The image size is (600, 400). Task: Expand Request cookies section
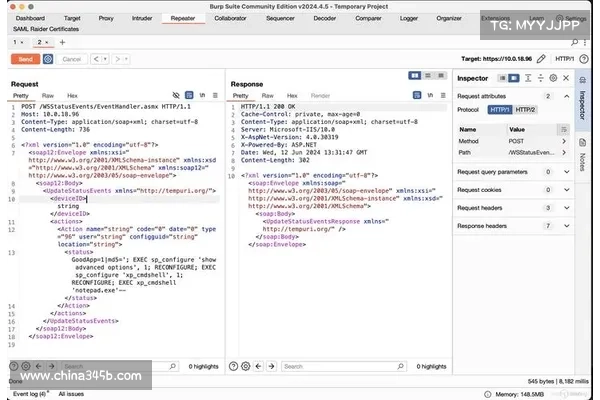click(x=567, y=190)
